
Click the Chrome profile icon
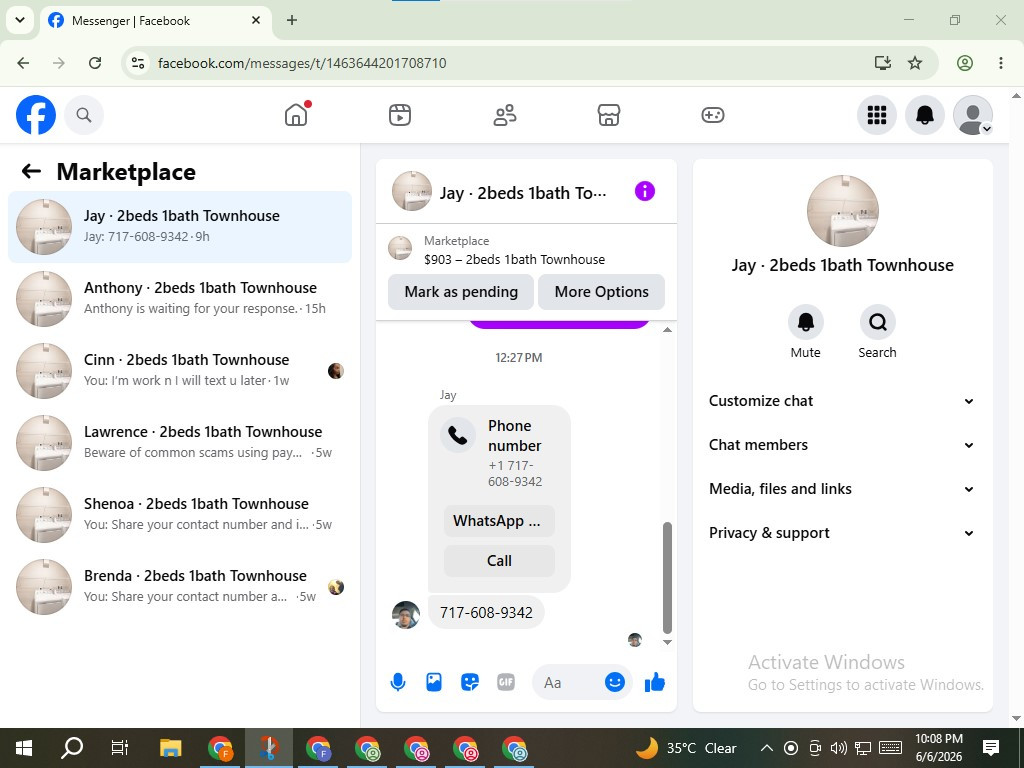pyautogui.click(x=965, y=63)
